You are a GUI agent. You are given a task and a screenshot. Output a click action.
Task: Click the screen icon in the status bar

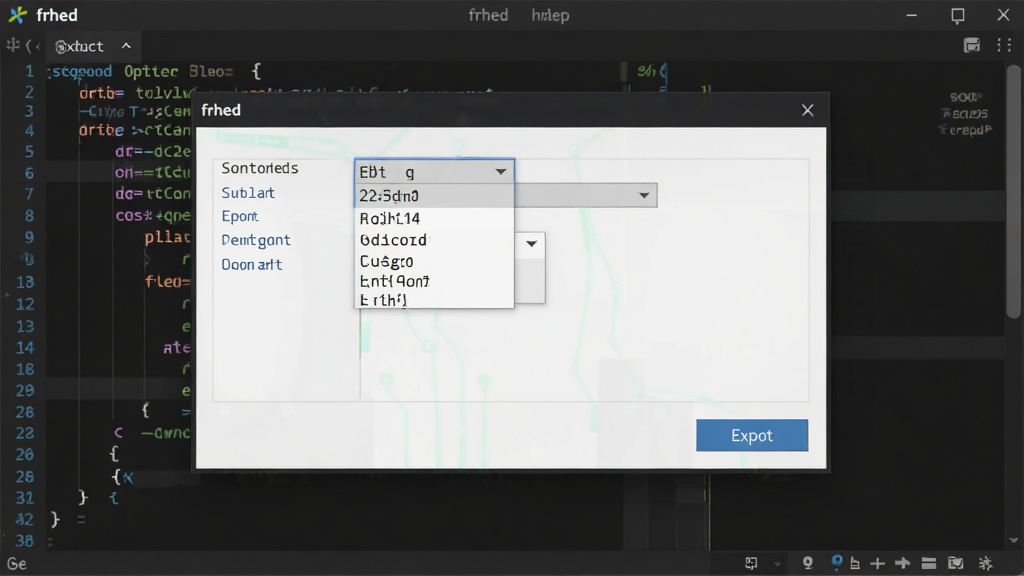[x=752, y=563]
